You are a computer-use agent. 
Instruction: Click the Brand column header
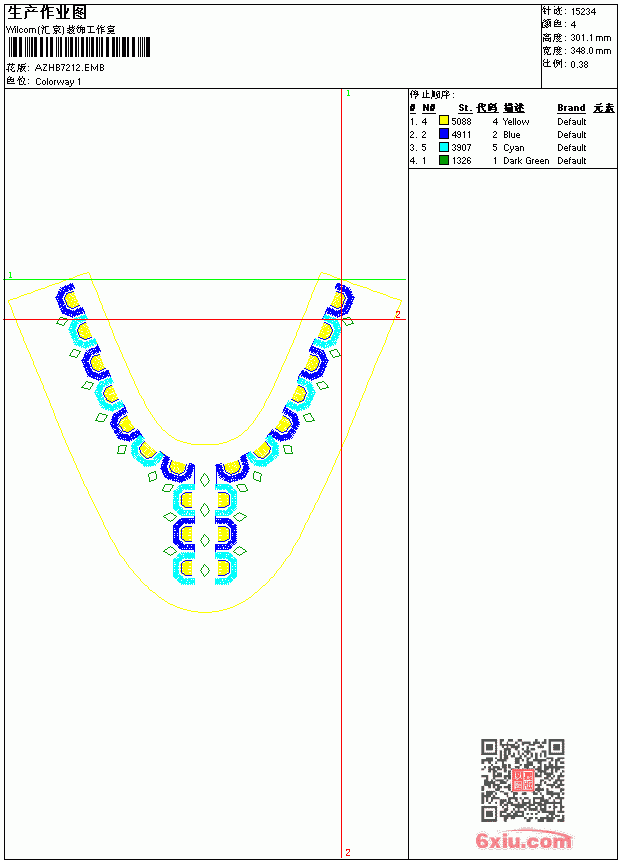(x=571, y=108)
